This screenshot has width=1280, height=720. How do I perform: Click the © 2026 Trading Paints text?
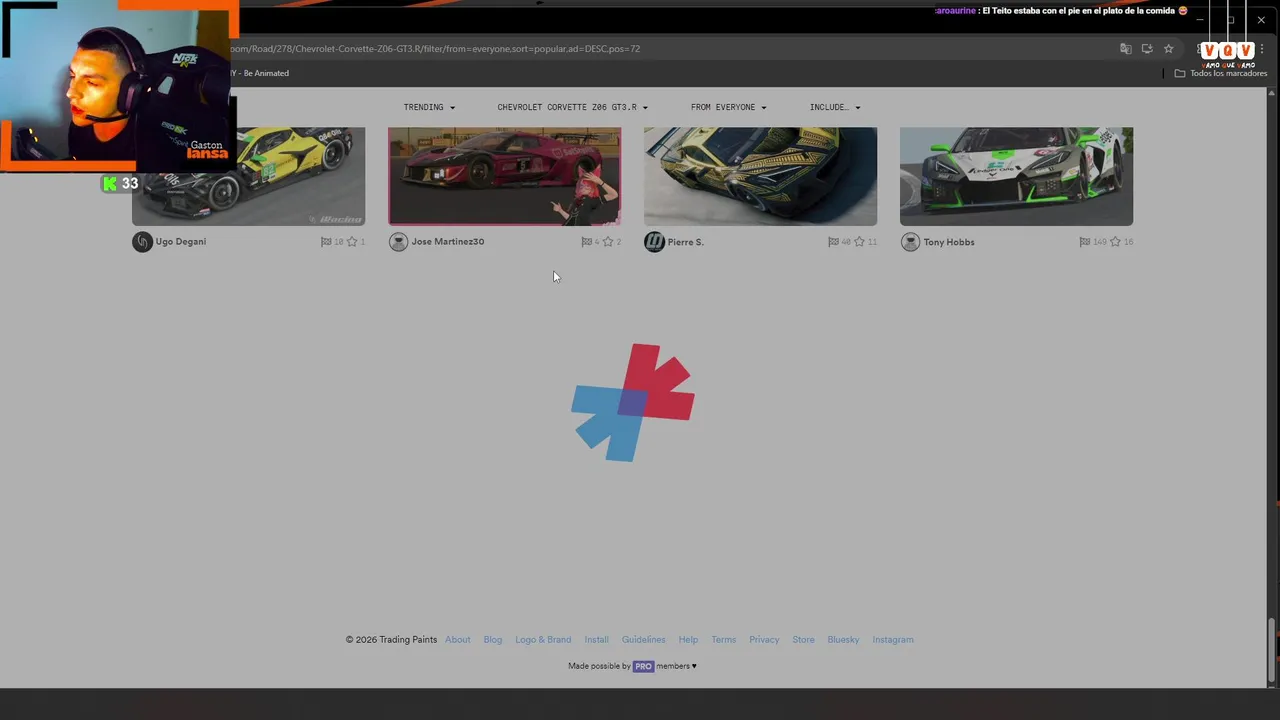pos(391,640)
